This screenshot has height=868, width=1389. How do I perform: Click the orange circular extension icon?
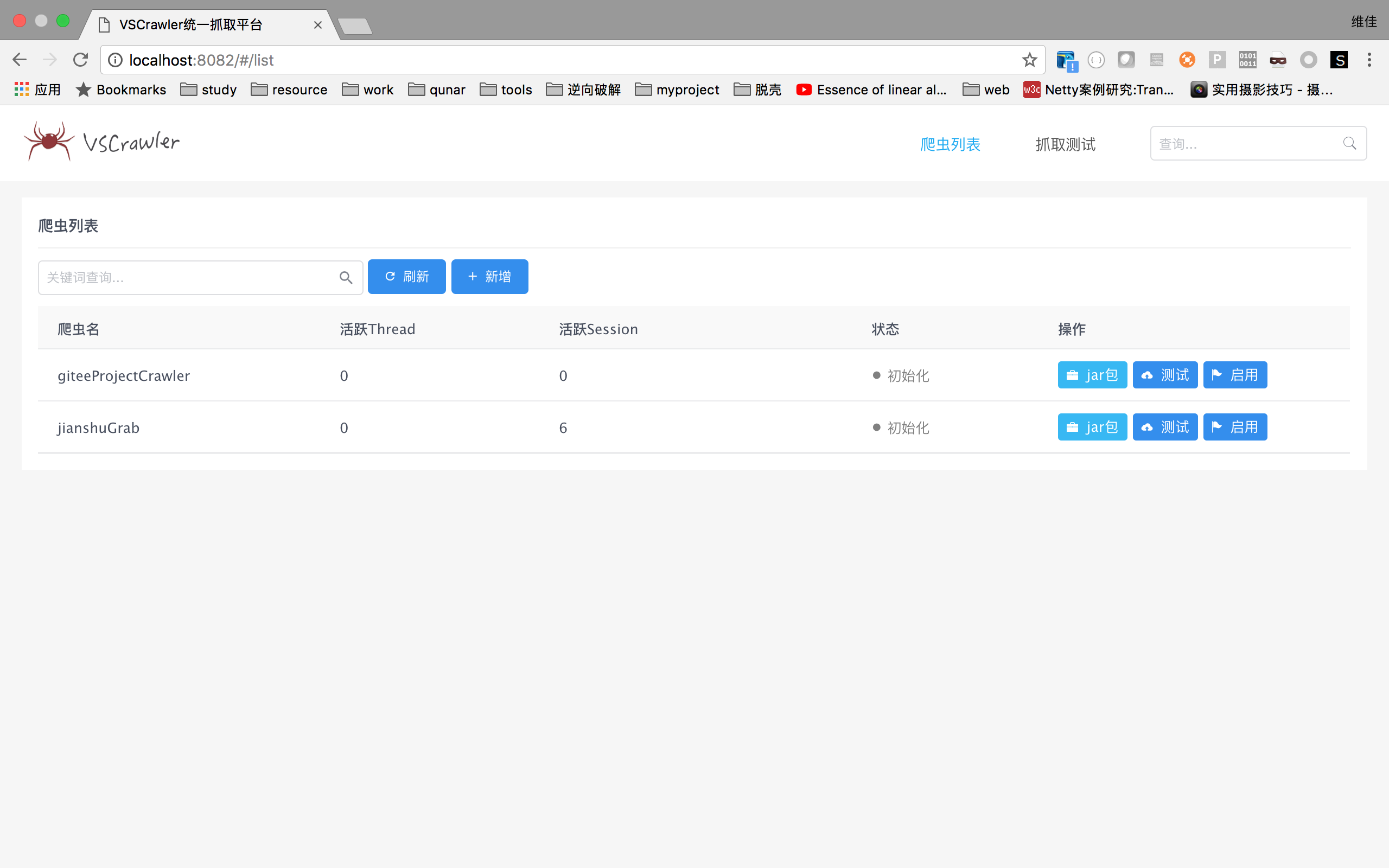(x=1187, y=60)
